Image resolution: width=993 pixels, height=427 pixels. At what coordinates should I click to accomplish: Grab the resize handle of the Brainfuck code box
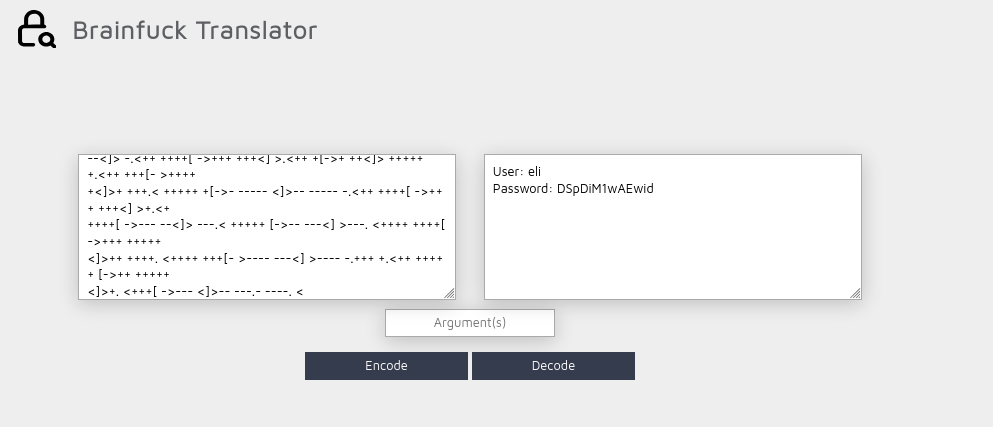449,293
